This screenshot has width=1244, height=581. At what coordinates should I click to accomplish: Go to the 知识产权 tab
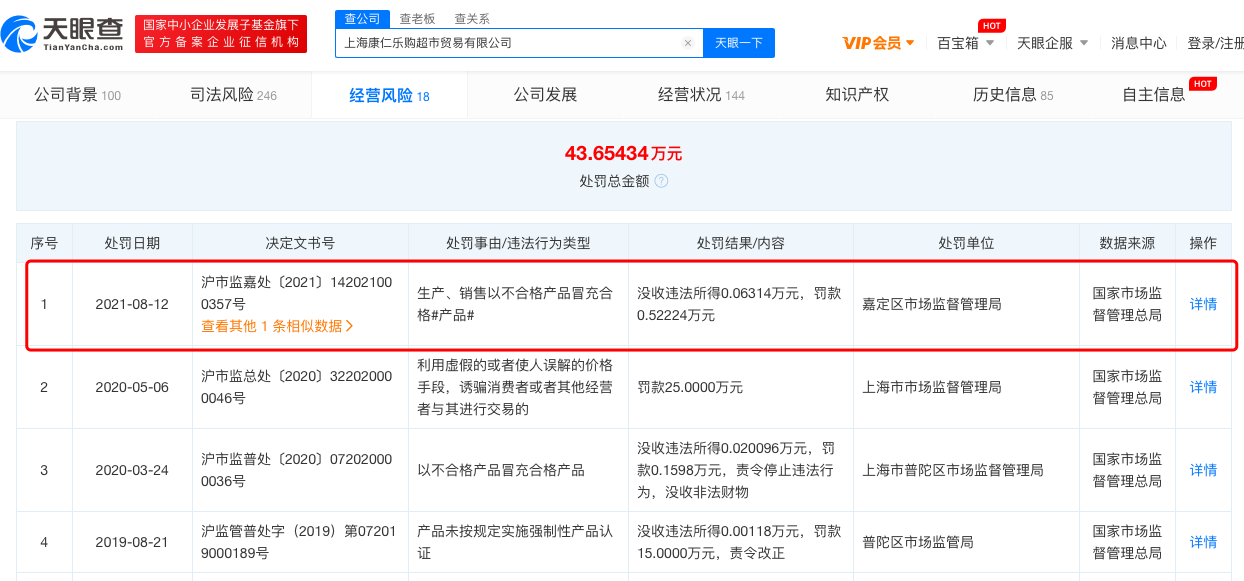pos(857,95)
